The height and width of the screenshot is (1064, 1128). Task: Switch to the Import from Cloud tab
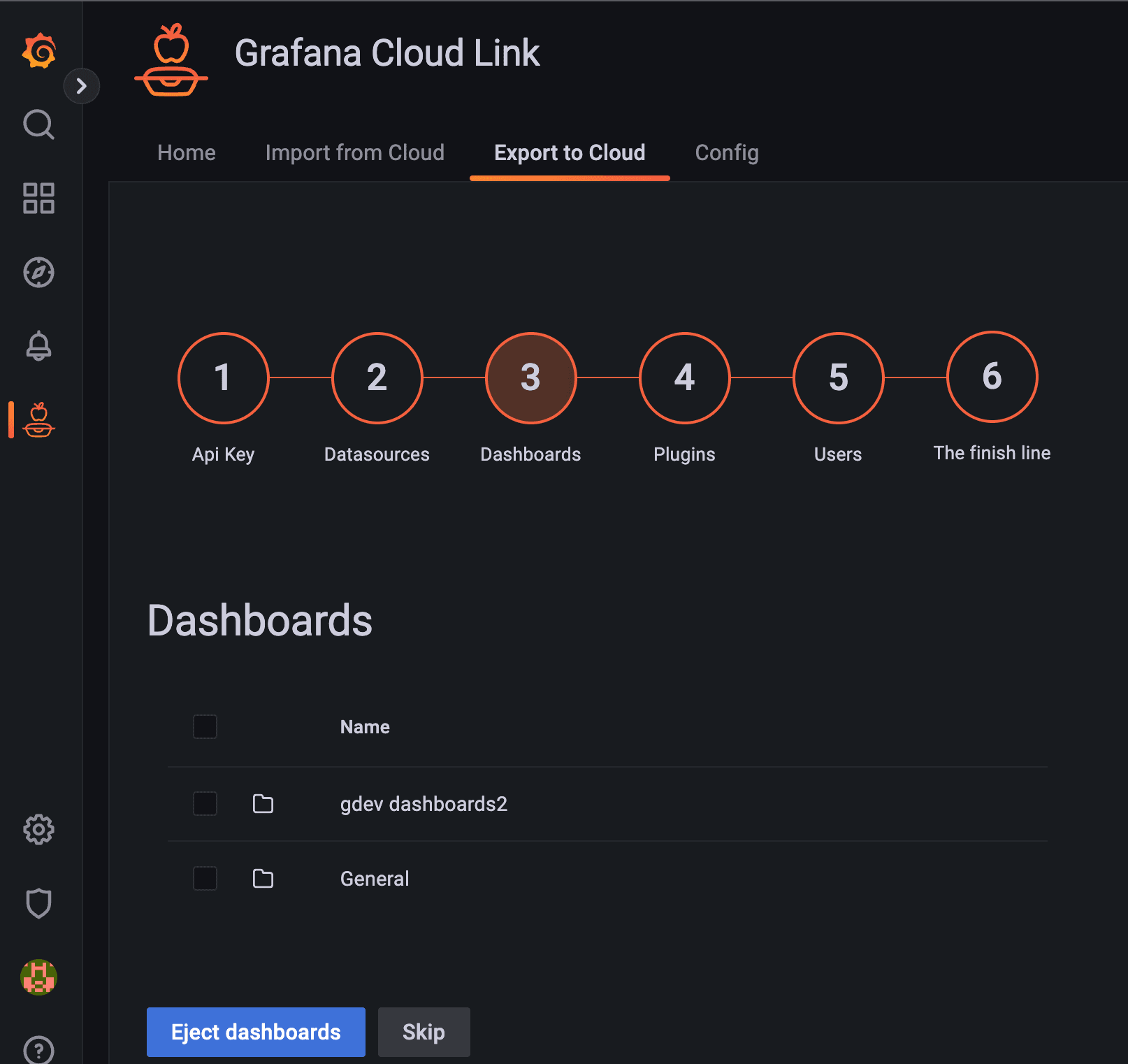pos(354,152)
